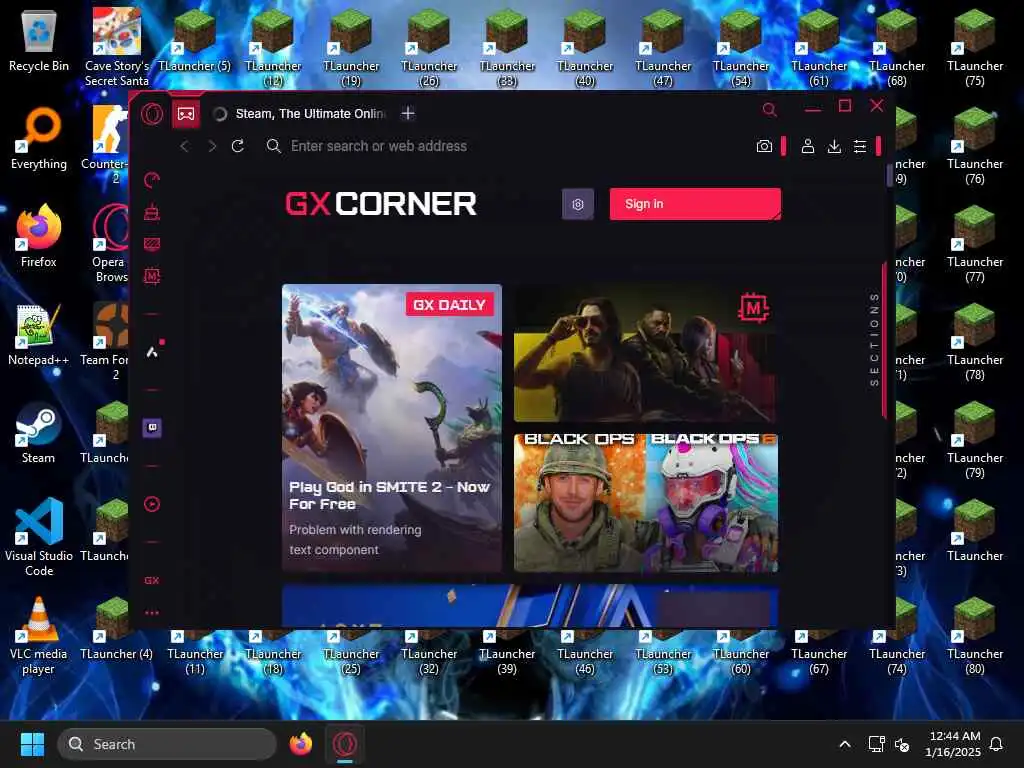This screenshot has width=1024, height=768.
Task: Click the taskbar Search box
Action: pyautogui.click(x=167, y=744)
